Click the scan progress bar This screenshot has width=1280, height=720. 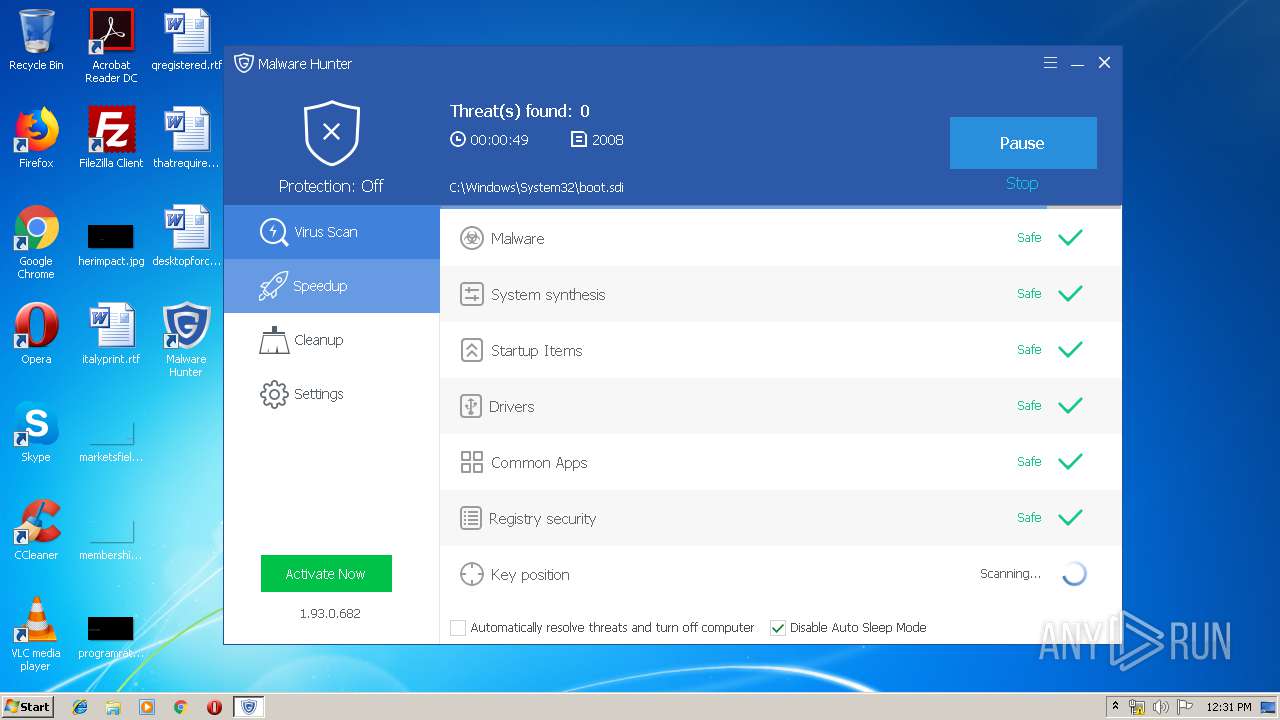[x=781, y=207]
